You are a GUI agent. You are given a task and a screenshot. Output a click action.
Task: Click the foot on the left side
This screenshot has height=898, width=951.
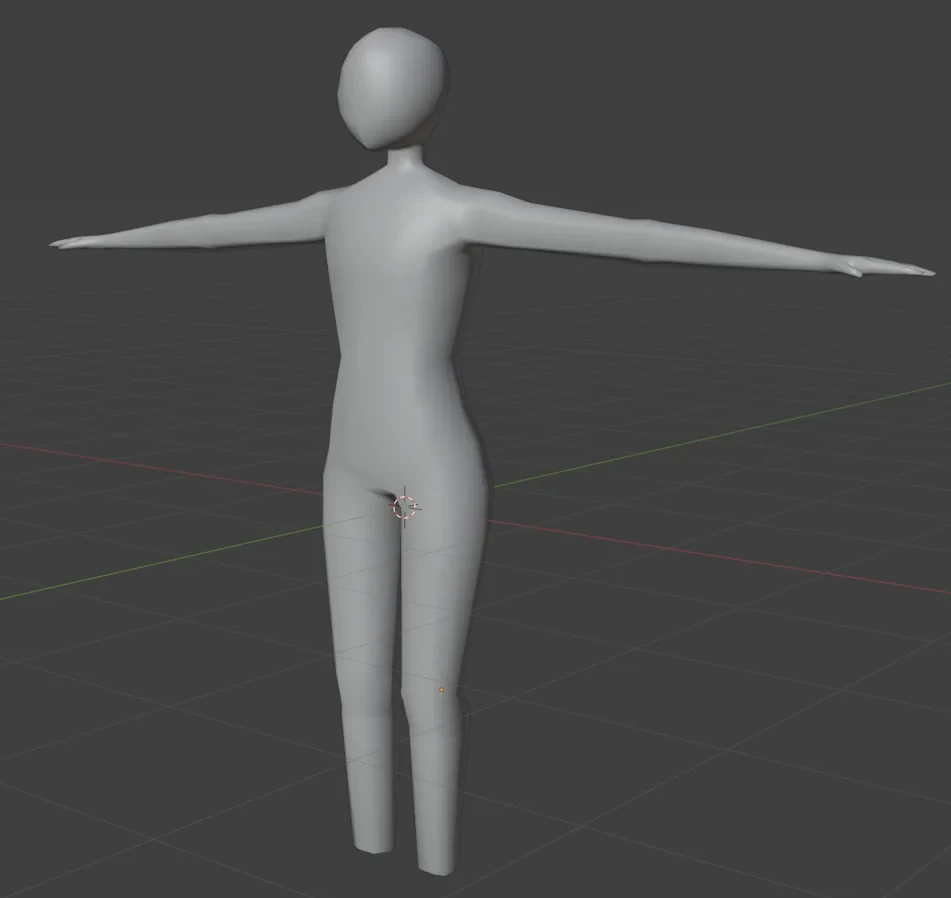(368, 835)
